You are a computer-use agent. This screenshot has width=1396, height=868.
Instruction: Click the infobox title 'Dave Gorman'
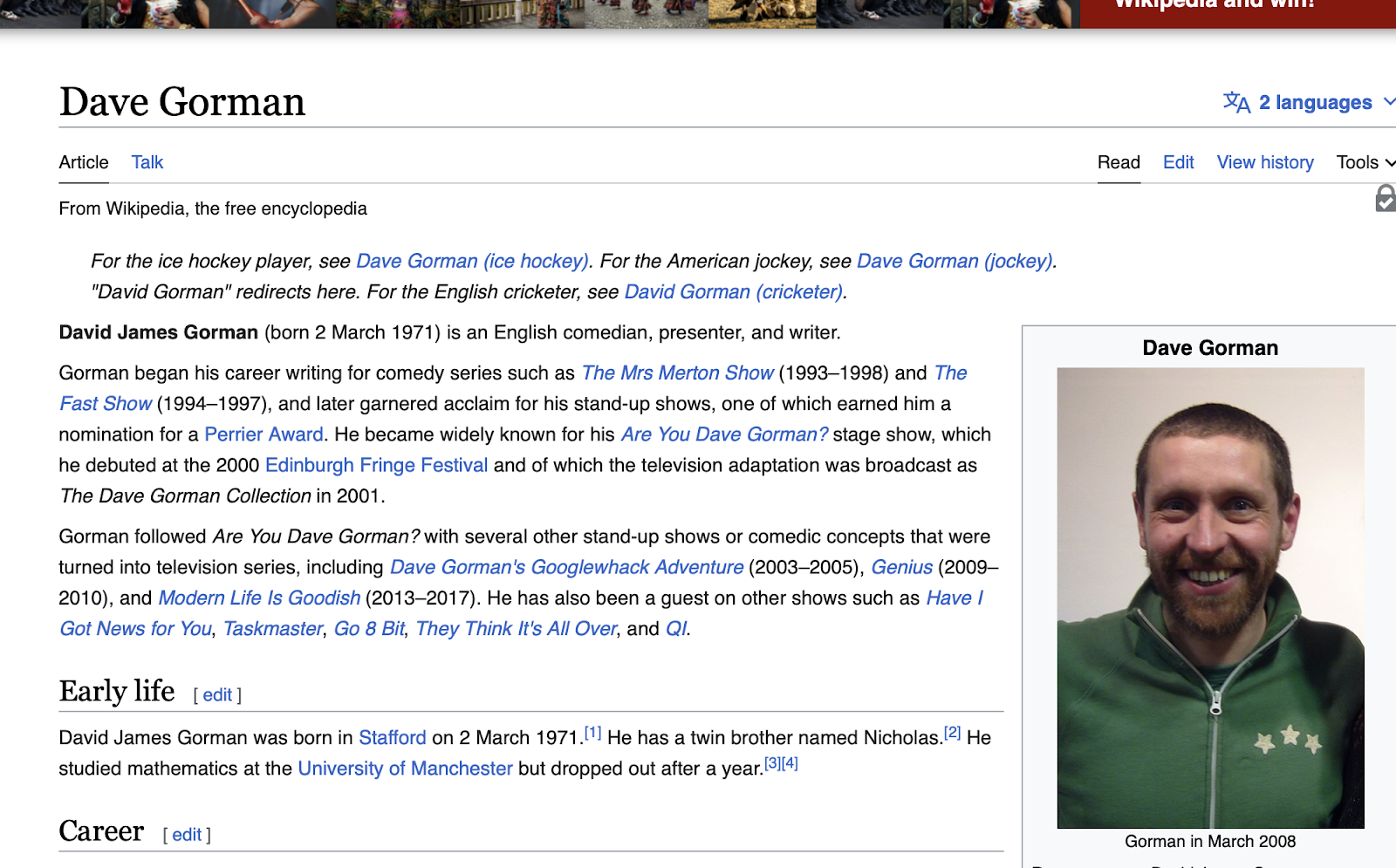(x=1210, y=348)
